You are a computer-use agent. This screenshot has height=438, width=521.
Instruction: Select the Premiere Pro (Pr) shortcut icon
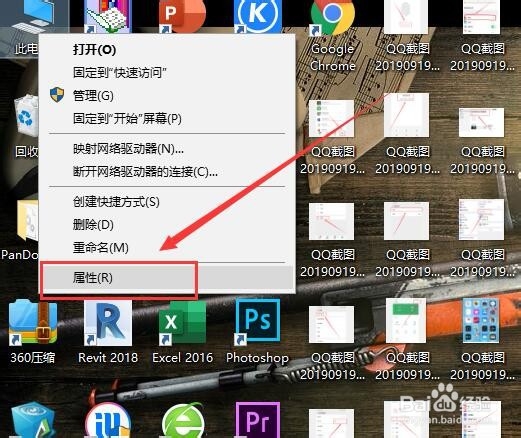pyautogui.click(x=258, y=420)
